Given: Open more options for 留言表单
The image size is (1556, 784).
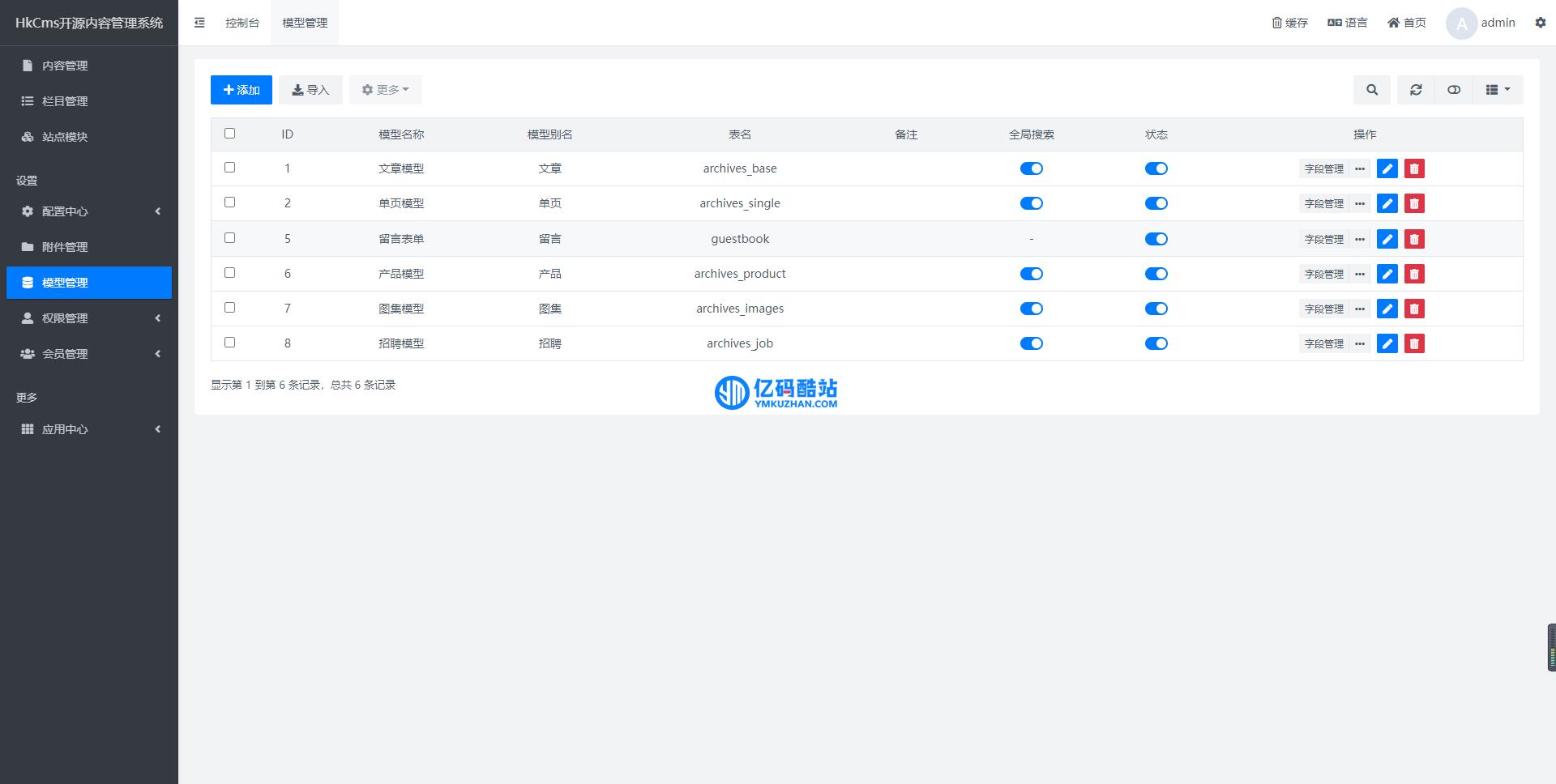Looking at the screenshot, I should (1360, 239).
